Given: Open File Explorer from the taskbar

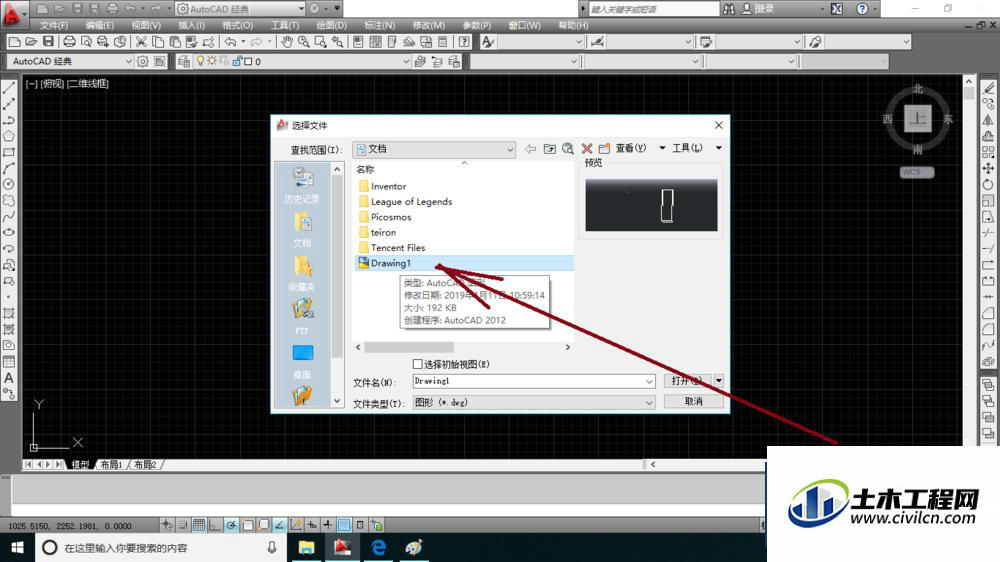Looking at the screenshot, I should [306, 547].
